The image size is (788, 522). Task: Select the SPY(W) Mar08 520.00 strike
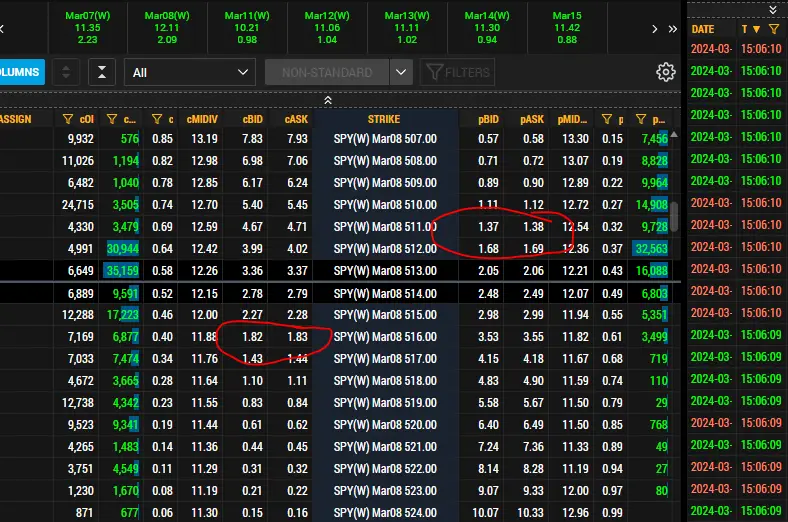[385, 425]
